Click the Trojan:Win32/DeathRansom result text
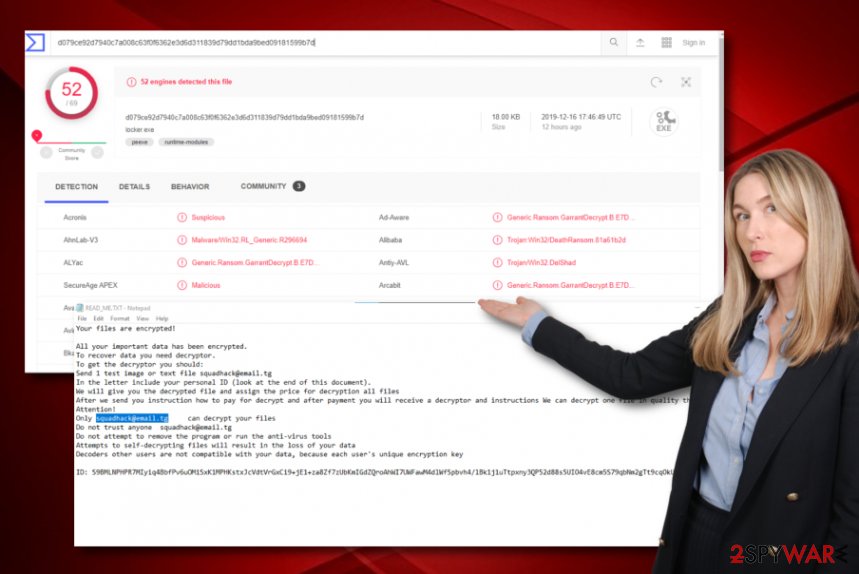This screenshot has height=574, width=859. [566, 240]
